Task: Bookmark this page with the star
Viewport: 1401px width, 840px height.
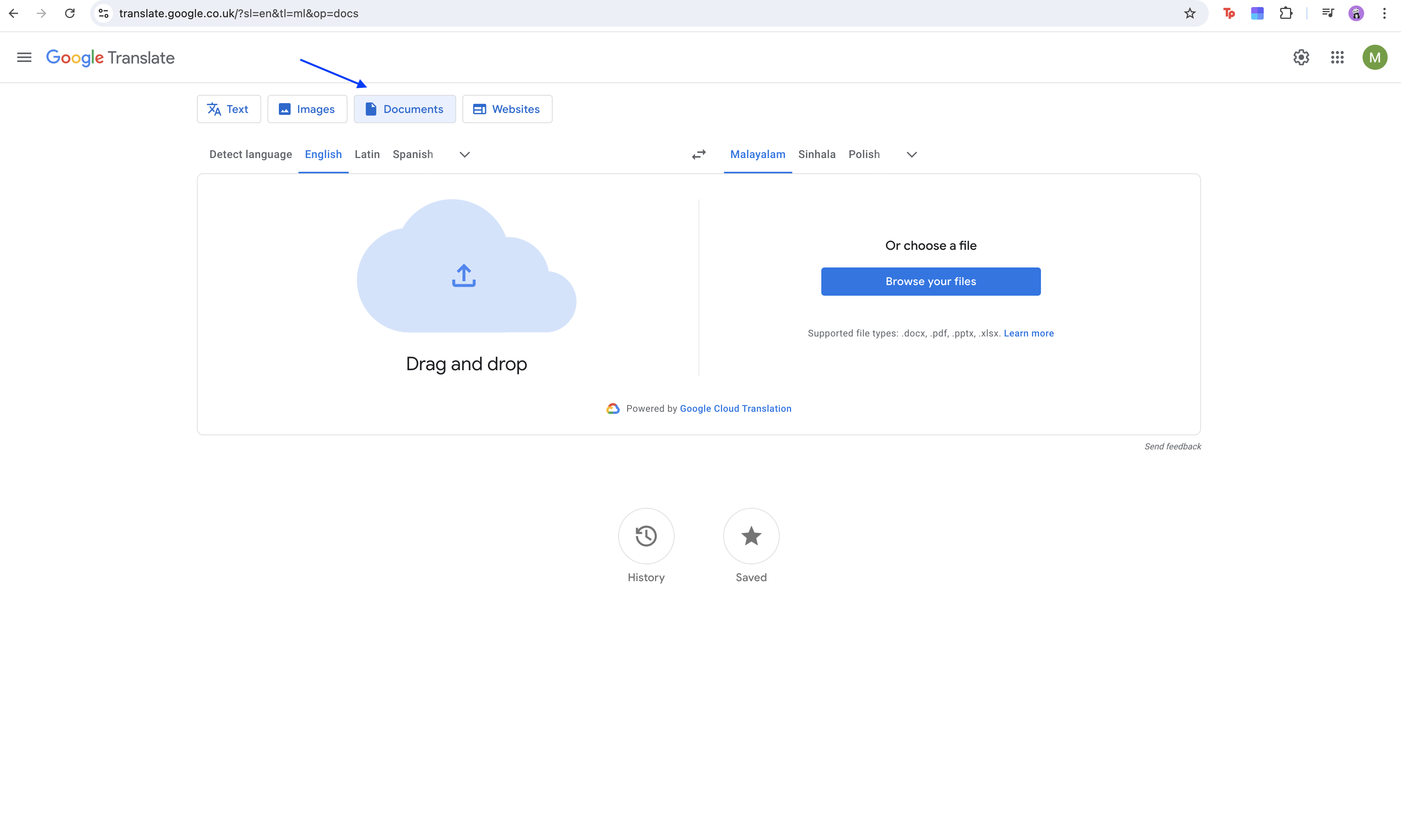Action: click(x=1189, y=13)
